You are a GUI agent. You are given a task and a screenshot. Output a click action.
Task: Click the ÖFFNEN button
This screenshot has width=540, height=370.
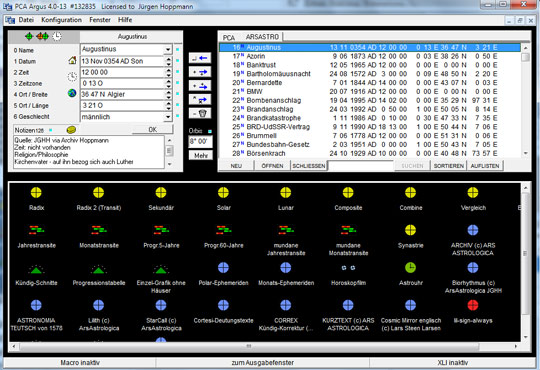coord(272,166)
